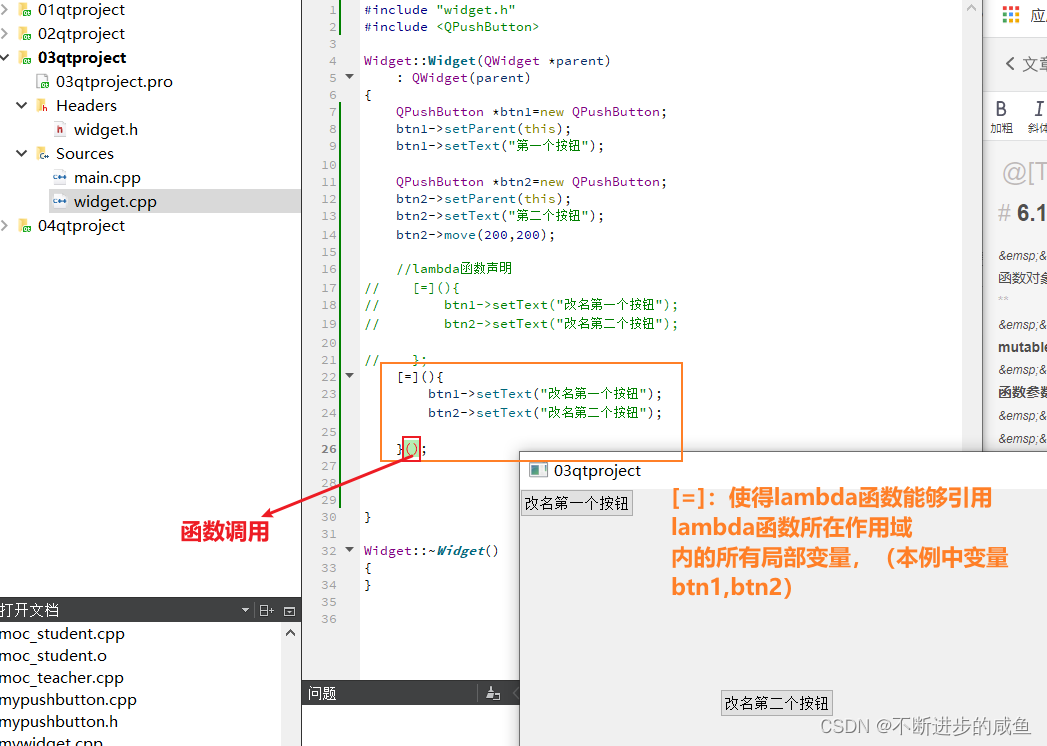Image resolution: width=1047 pixels, height=746 pixels.
Task: Click the main.cpp file icon
Action: 60,178
